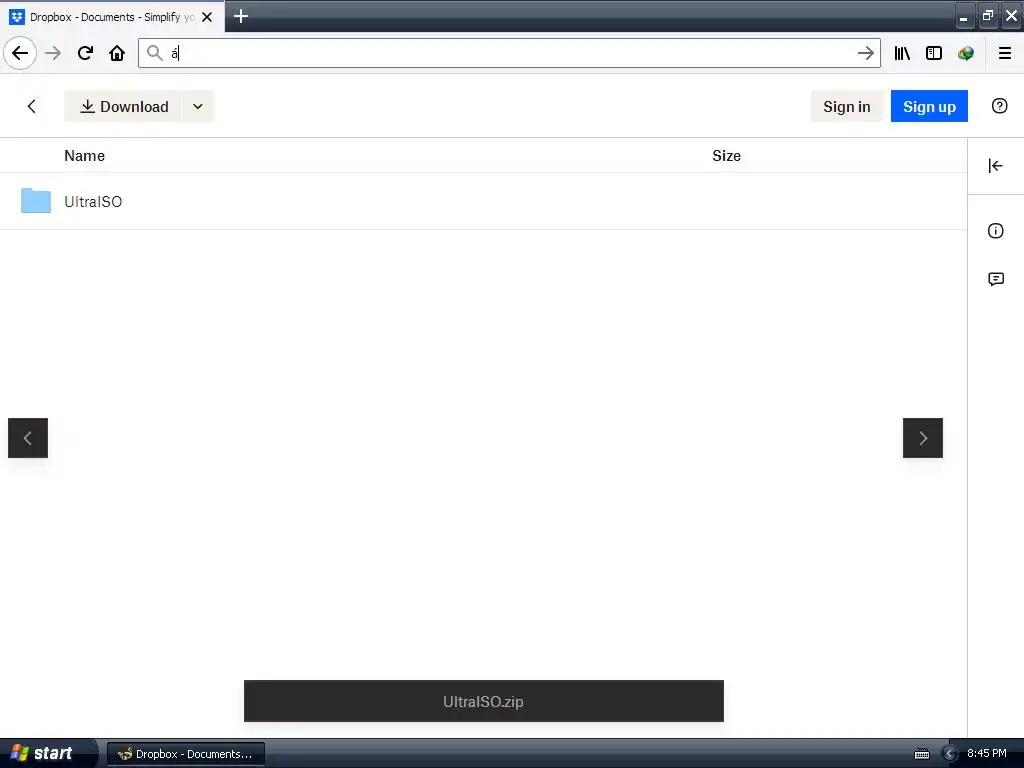The height and width of the screenshot is (768, 1024).
Task: Click the colorful extension icon in toolbar
Action: pos(966,53)
